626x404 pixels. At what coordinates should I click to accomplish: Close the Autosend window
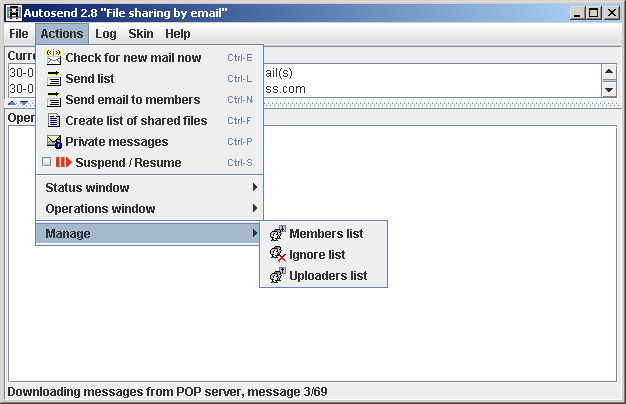612,13
